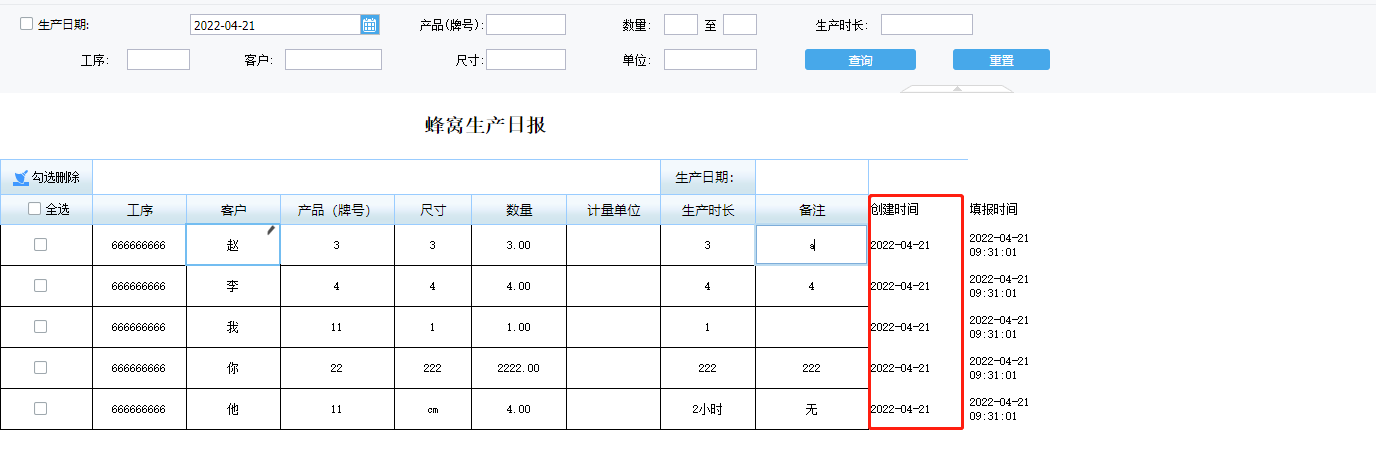This screenshot has height=470, width=1376.
Task: Open the calendar picker icon
Action: [370, 25]
